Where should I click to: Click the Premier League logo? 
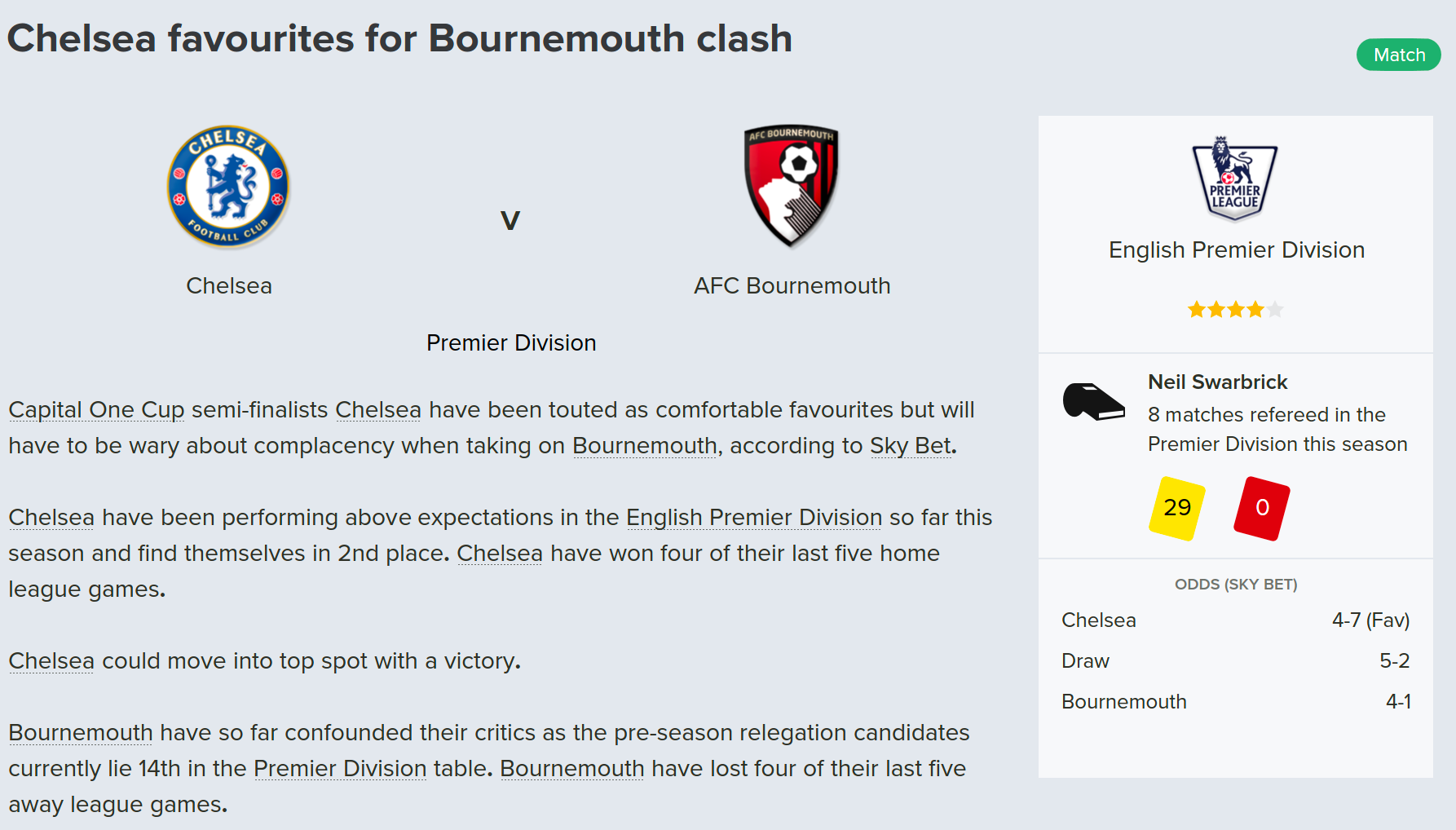pyautogui.click(x=1235, y=179)
